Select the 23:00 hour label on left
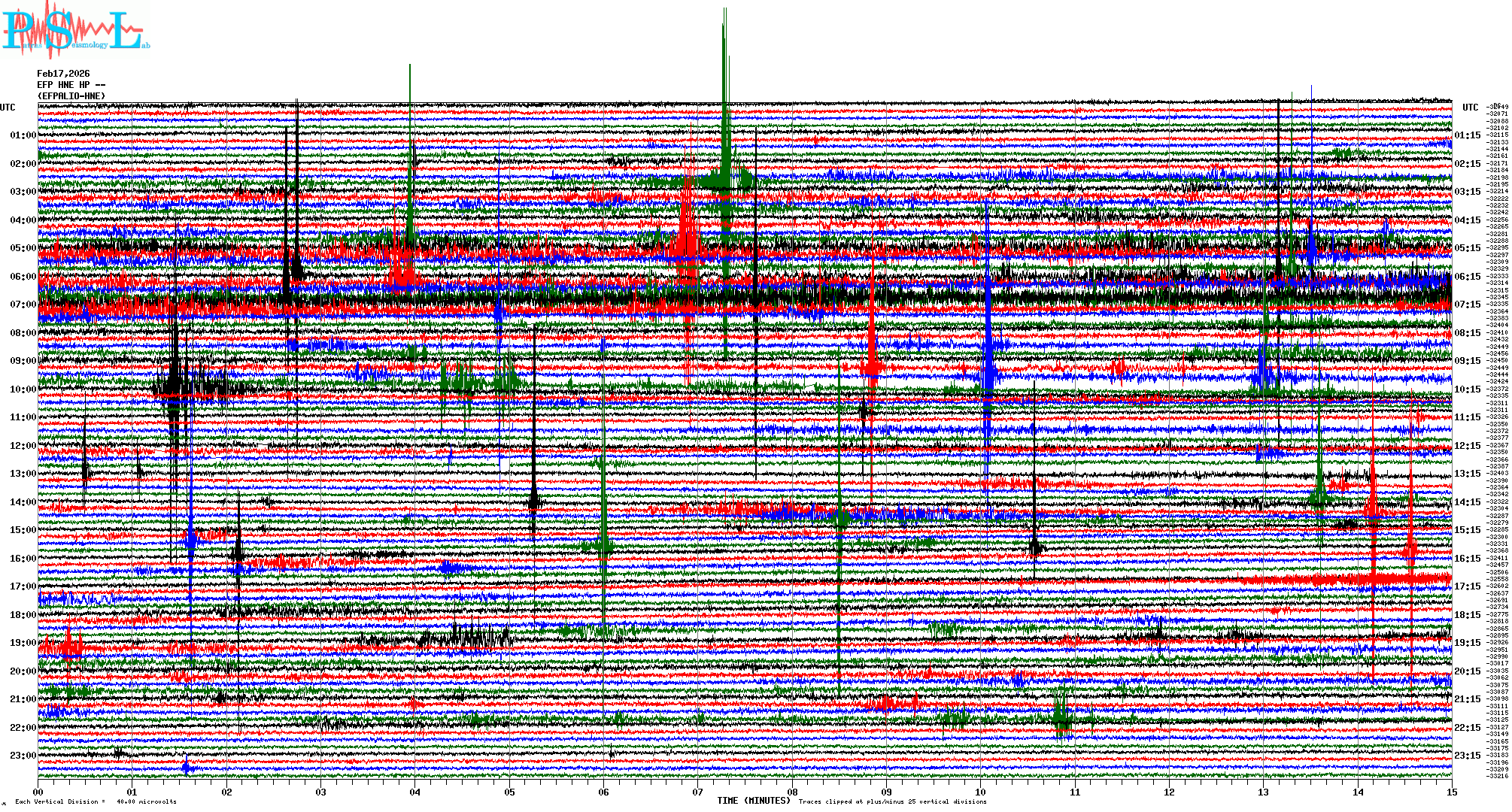The width and height of the screenshot is (1512, 812). (x=23, y=756)
